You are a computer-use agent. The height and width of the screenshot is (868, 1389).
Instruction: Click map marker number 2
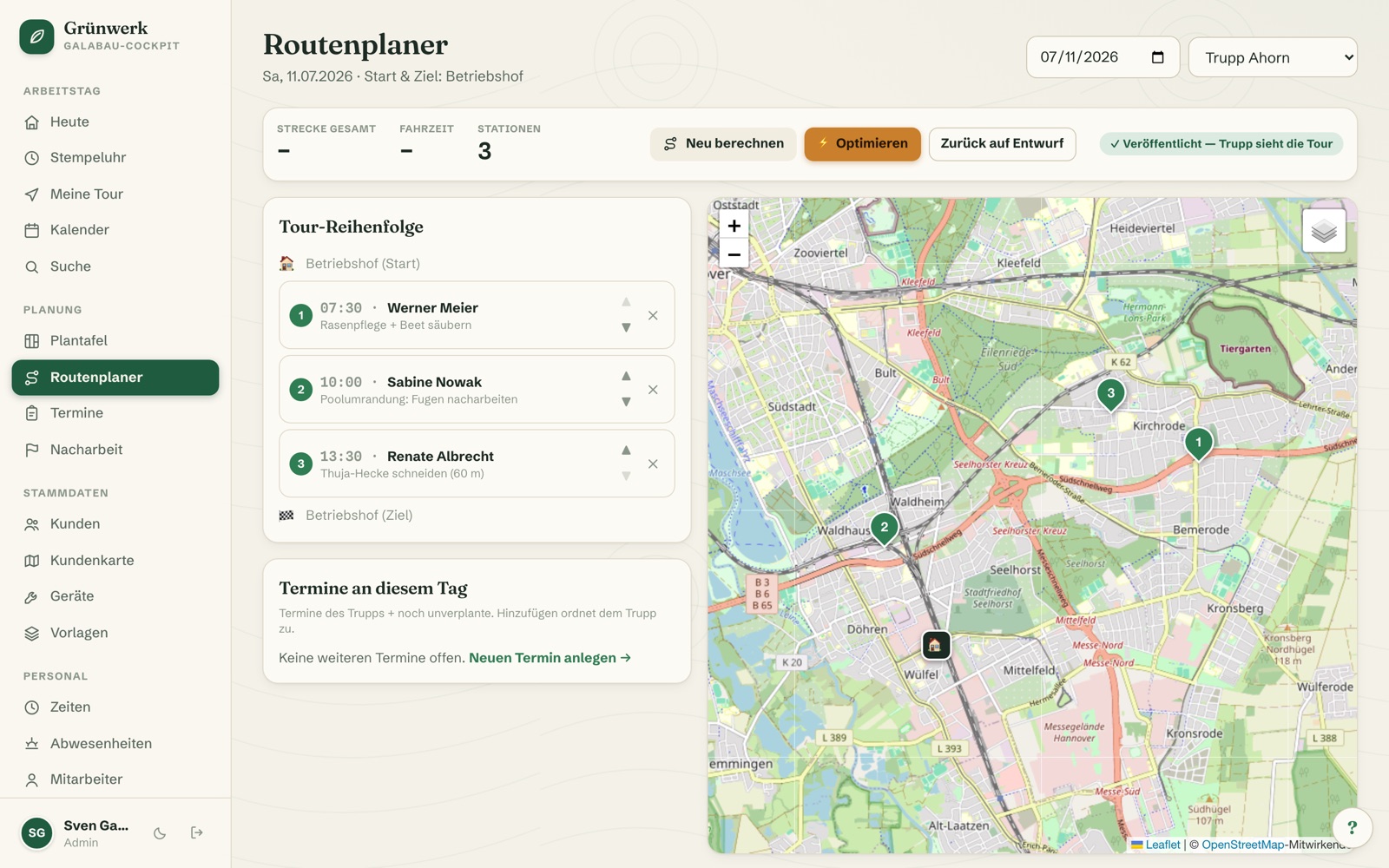(884, 529)
